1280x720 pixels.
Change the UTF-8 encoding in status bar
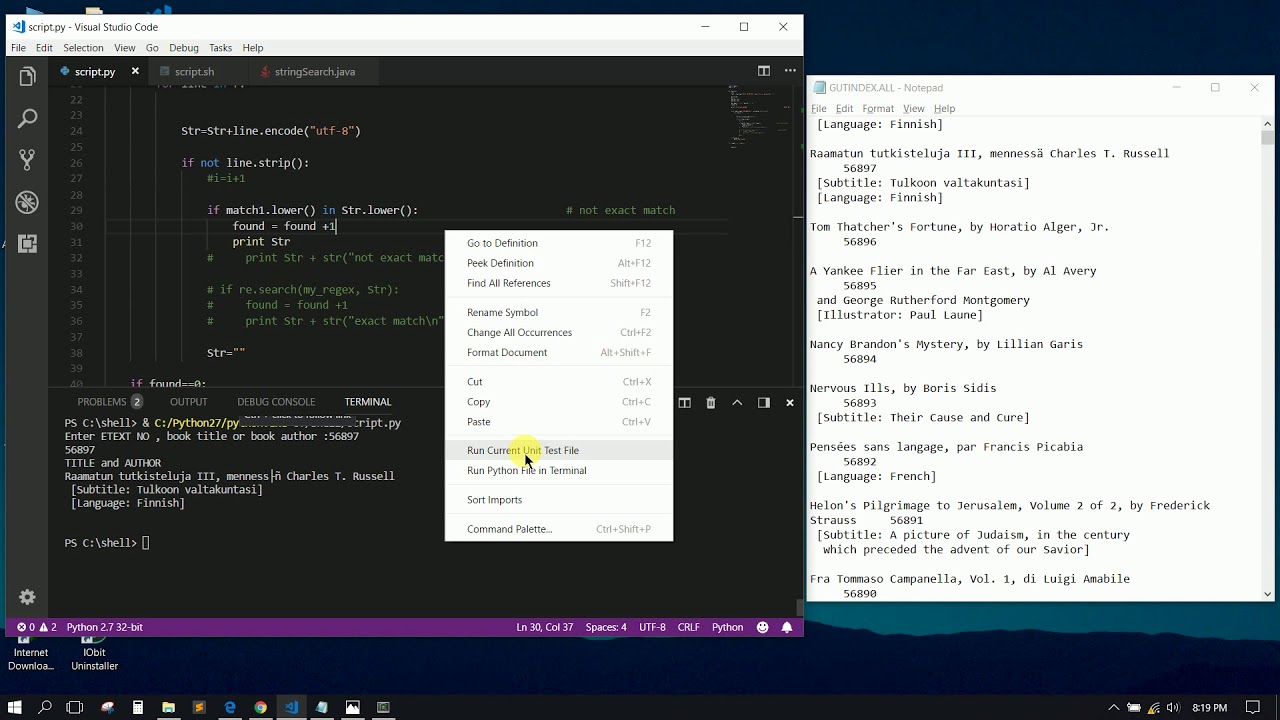(x=652, y=627)
